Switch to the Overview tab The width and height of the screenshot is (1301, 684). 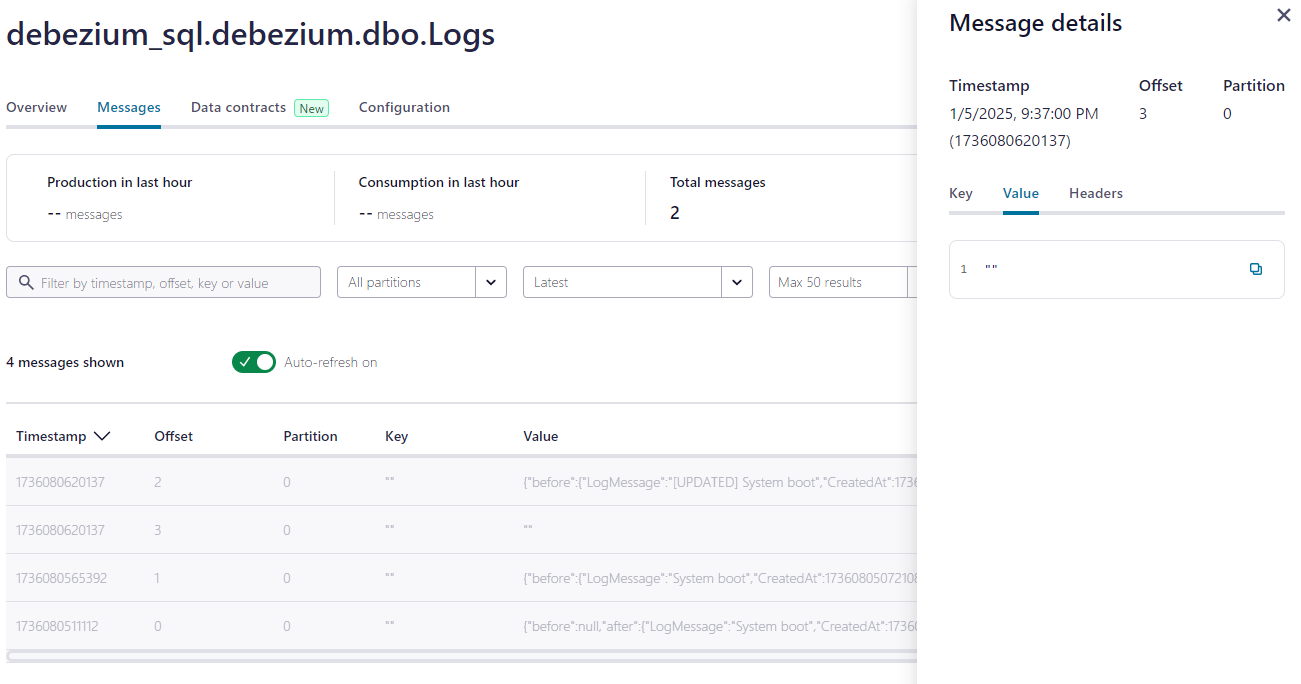pyautogui.click(x=36, y=107)
